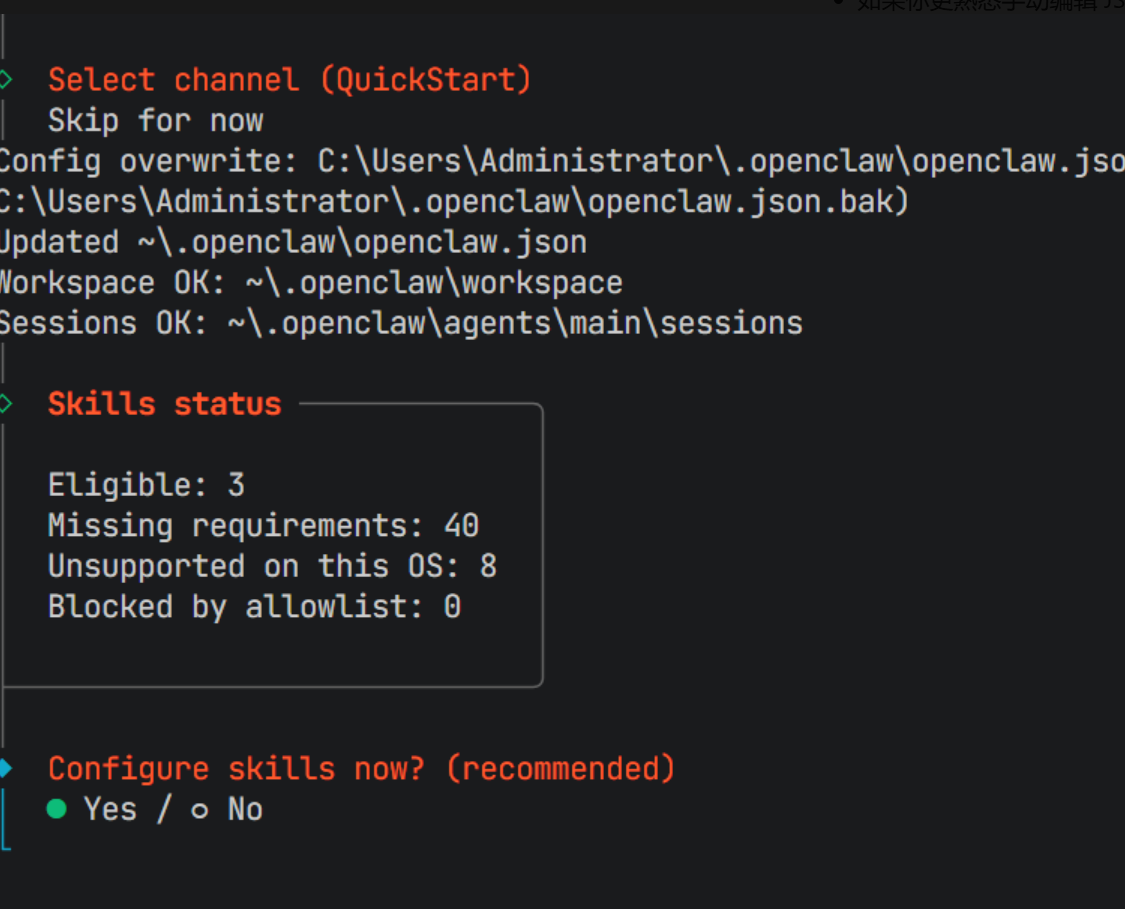Viewport: 1125px width, 909px height.
Task: Click the Select channel (QuickStart) heading
Action: [x=290, y=80]
